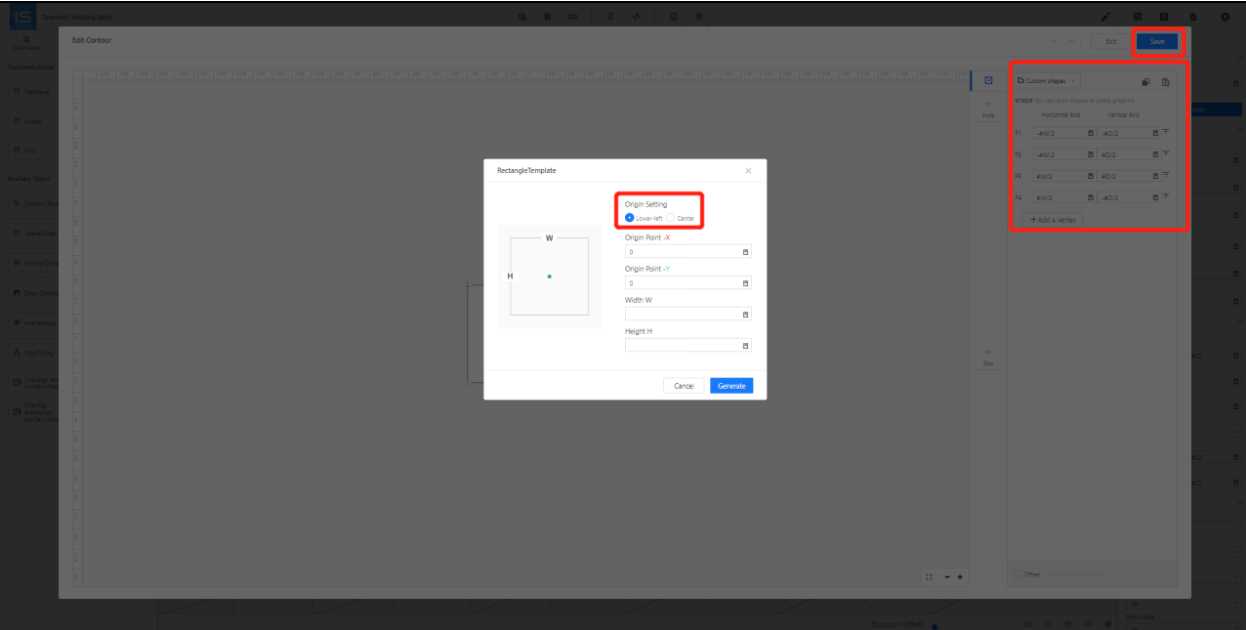Click the zoom out minus icon
1246x630 pixels.
(x=948, y=577)
